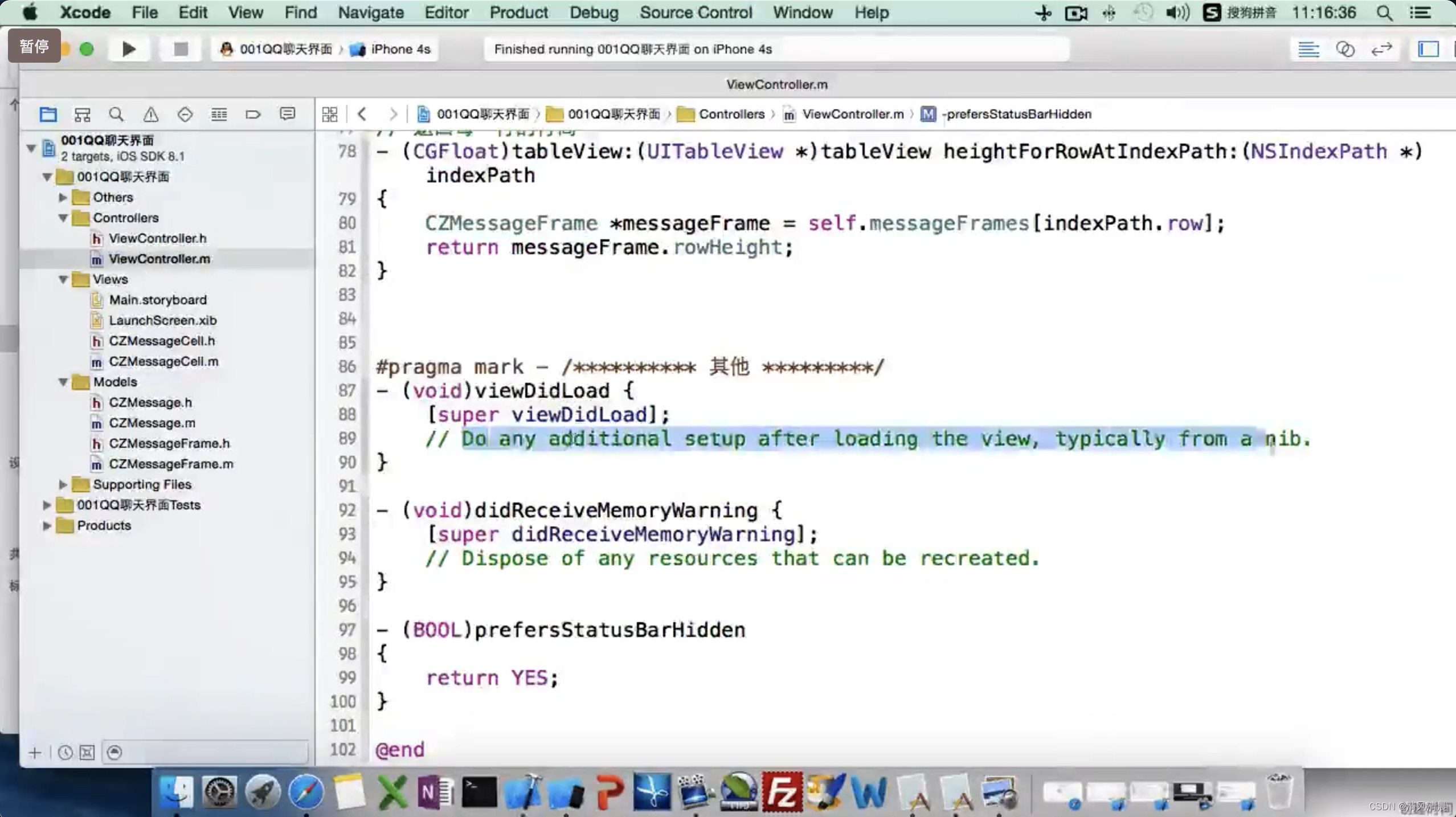This screenshot has height=817, width=1456.
Task: Click the breakpoint navigator icon
Action: (x=253, y=113)
